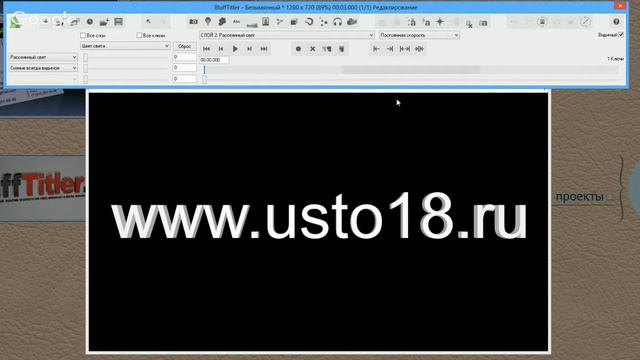The image size is (640, 360).
Task: Click the проекты link in background page
Action: pos(580,197)
